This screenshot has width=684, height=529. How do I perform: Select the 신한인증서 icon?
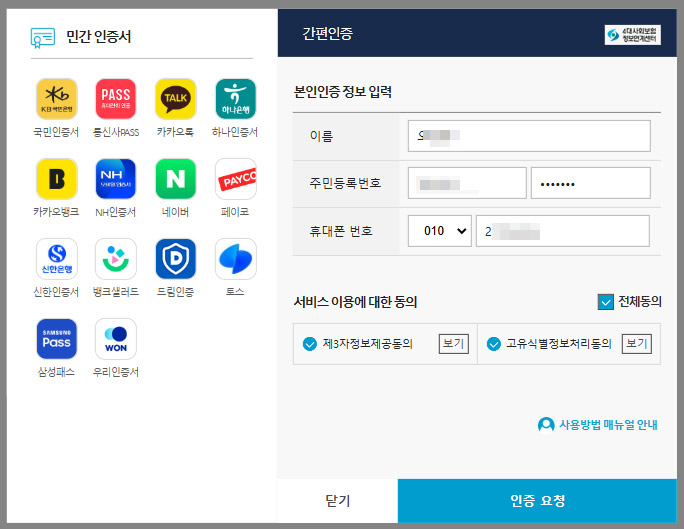click(56, 259)
